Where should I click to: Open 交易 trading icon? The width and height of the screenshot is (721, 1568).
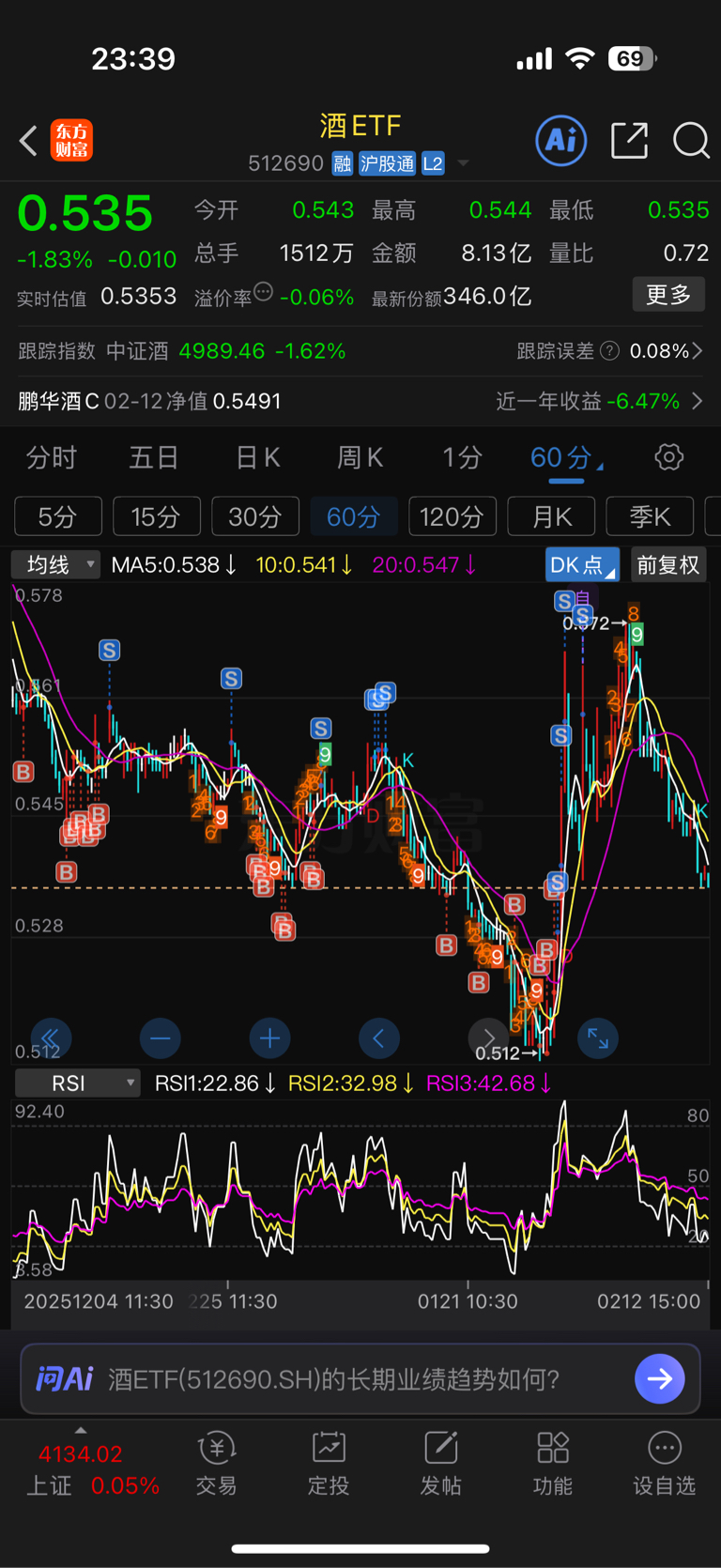217,1463
